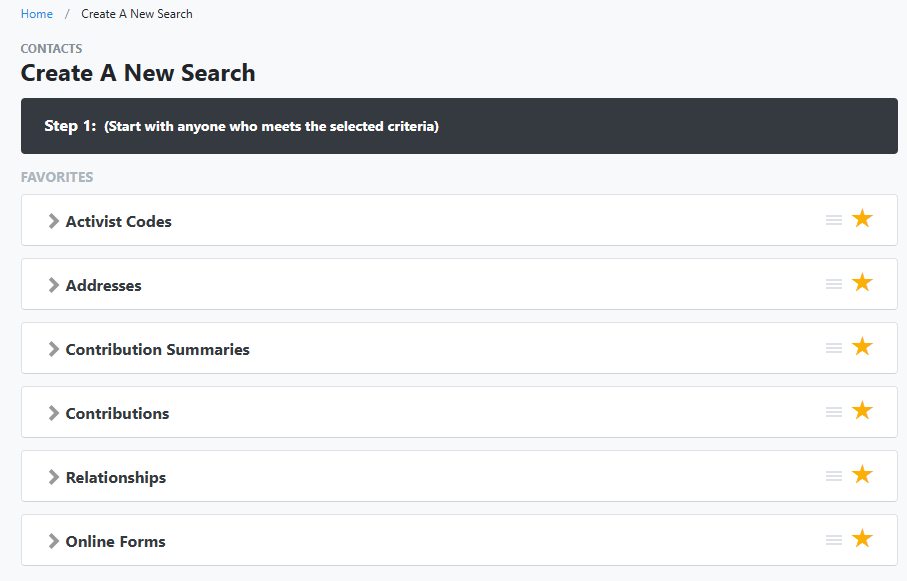Remove Contribution Summaries from favorites via star
Image resolution: width=907 pixels, height=581 pixels.
click(x=862, y=347)
